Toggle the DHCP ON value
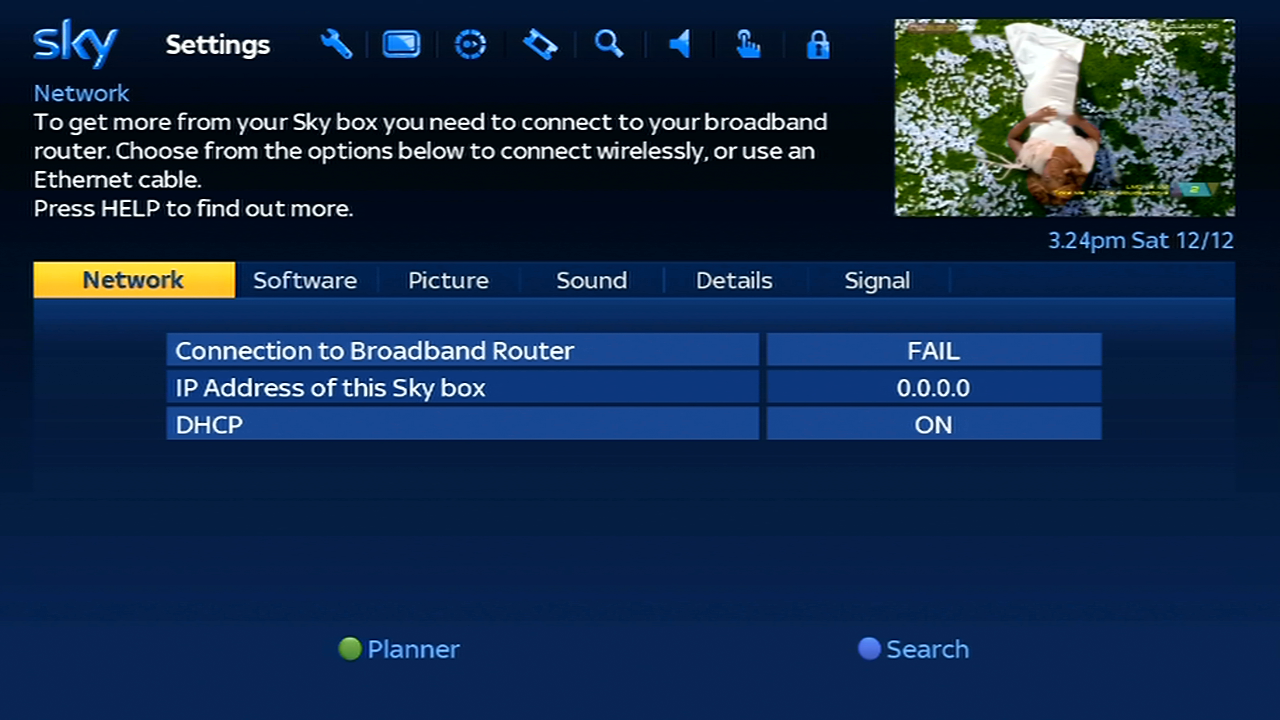 tap(934, 424)
